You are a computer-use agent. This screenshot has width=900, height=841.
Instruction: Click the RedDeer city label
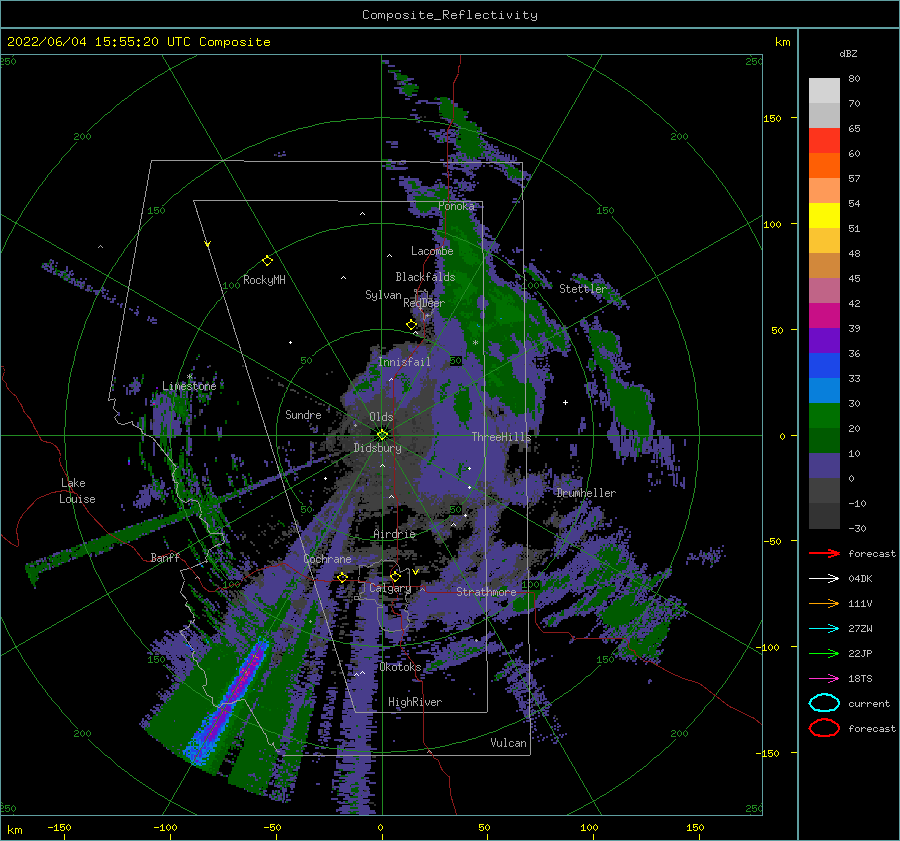(424, 303)
